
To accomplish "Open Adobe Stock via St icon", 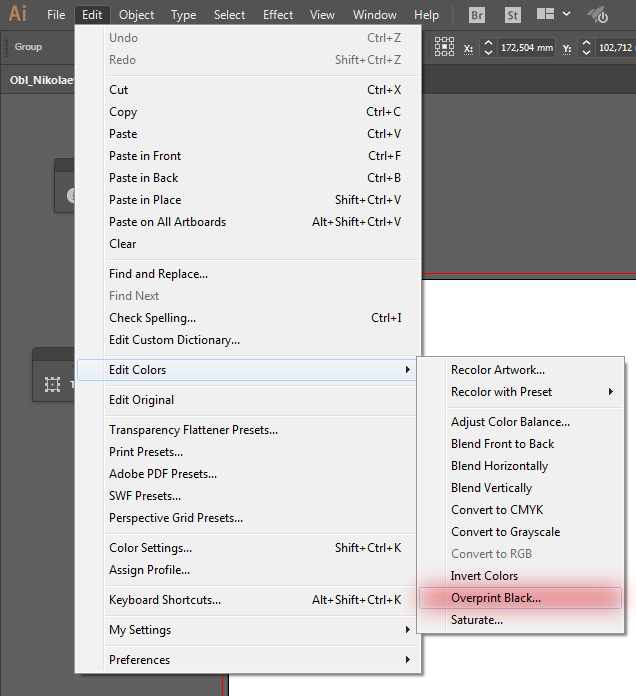I will [513, 16].
